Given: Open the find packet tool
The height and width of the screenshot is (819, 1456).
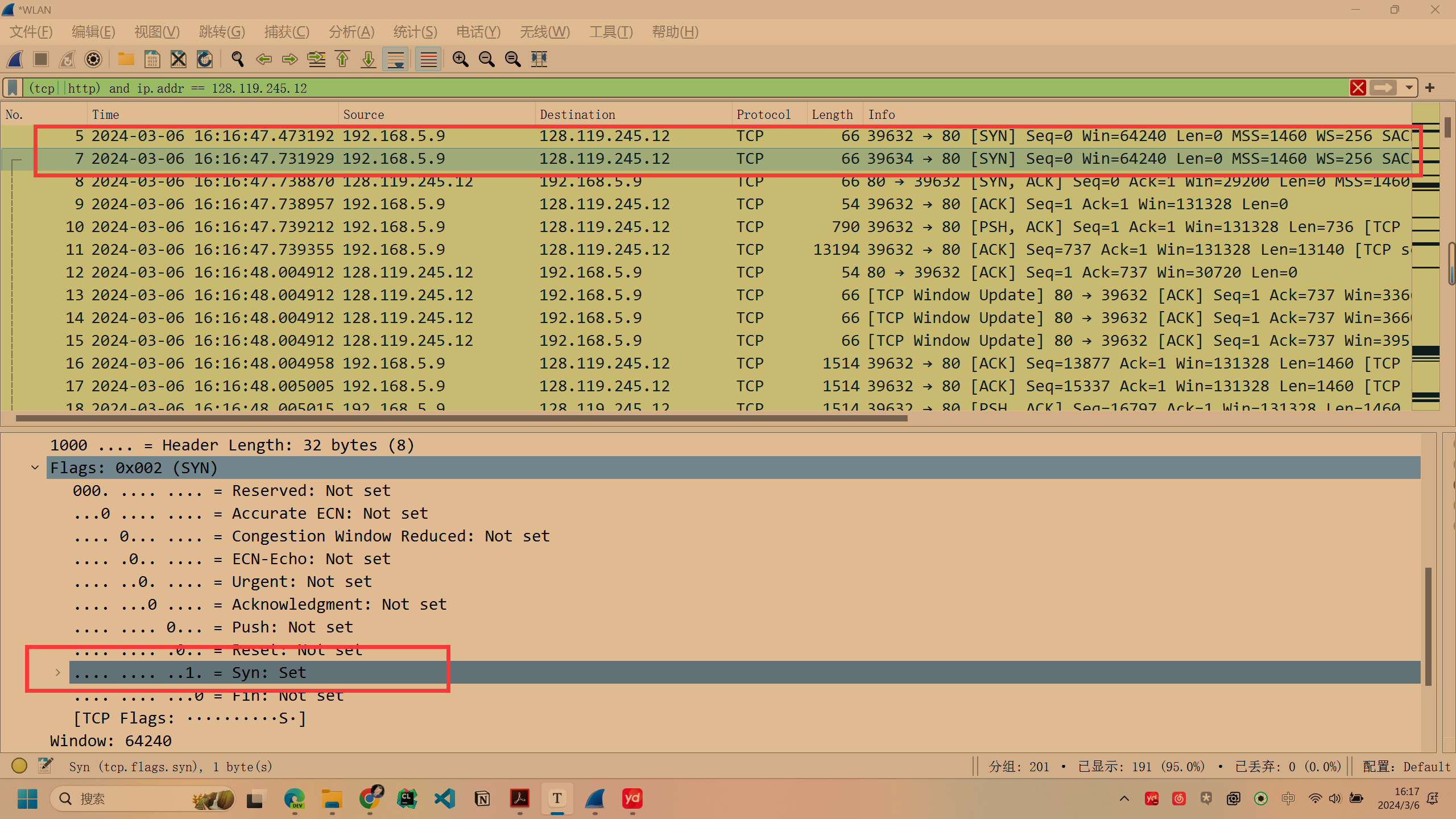Looking at the screenshot, I should (238, 59).
